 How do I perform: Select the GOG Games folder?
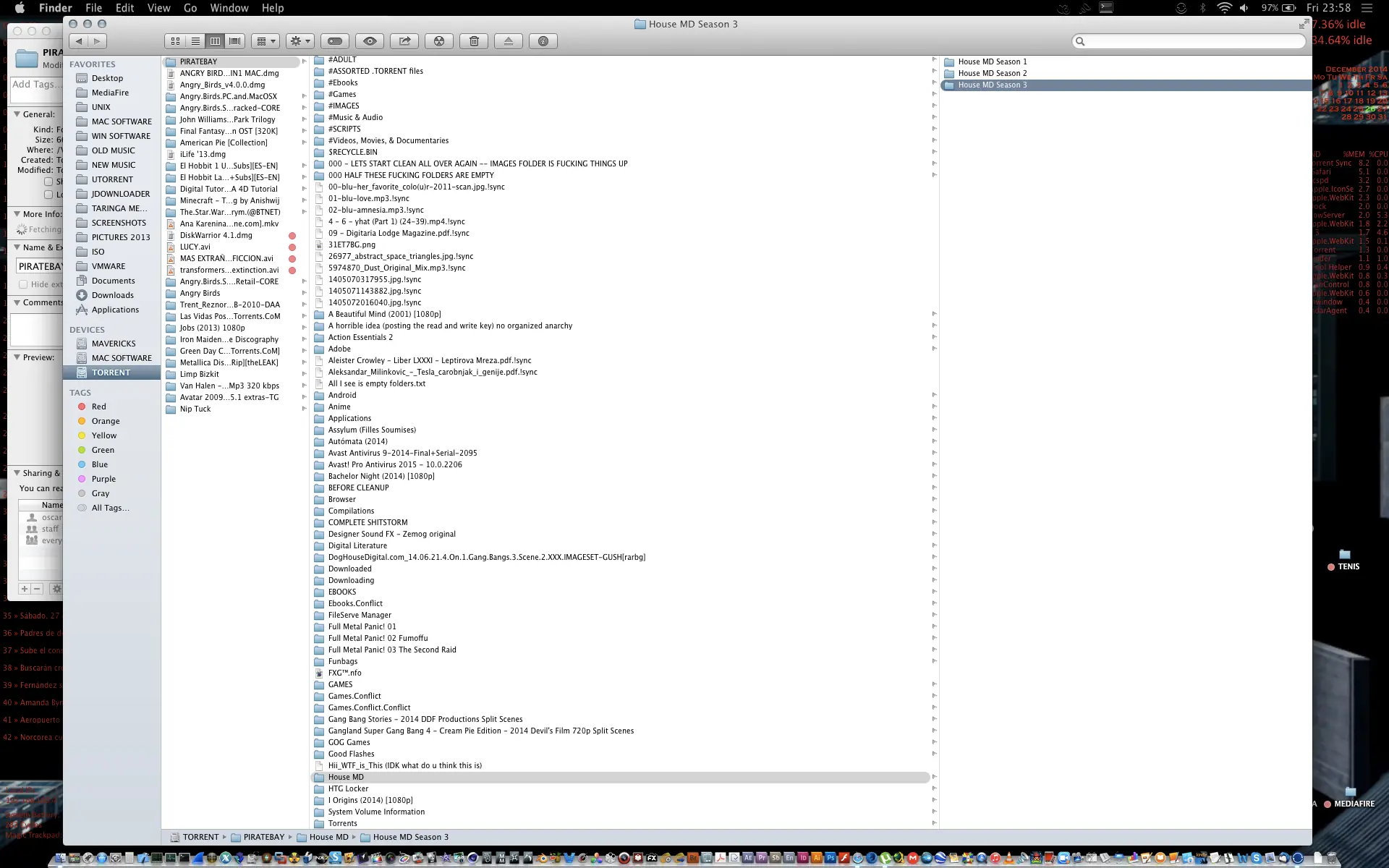(349, 742)
